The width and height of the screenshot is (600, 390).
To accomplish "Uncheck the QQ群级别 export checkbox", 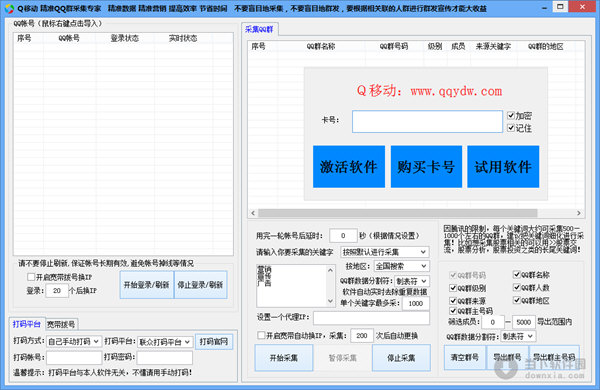I will [x=453, y=287].
